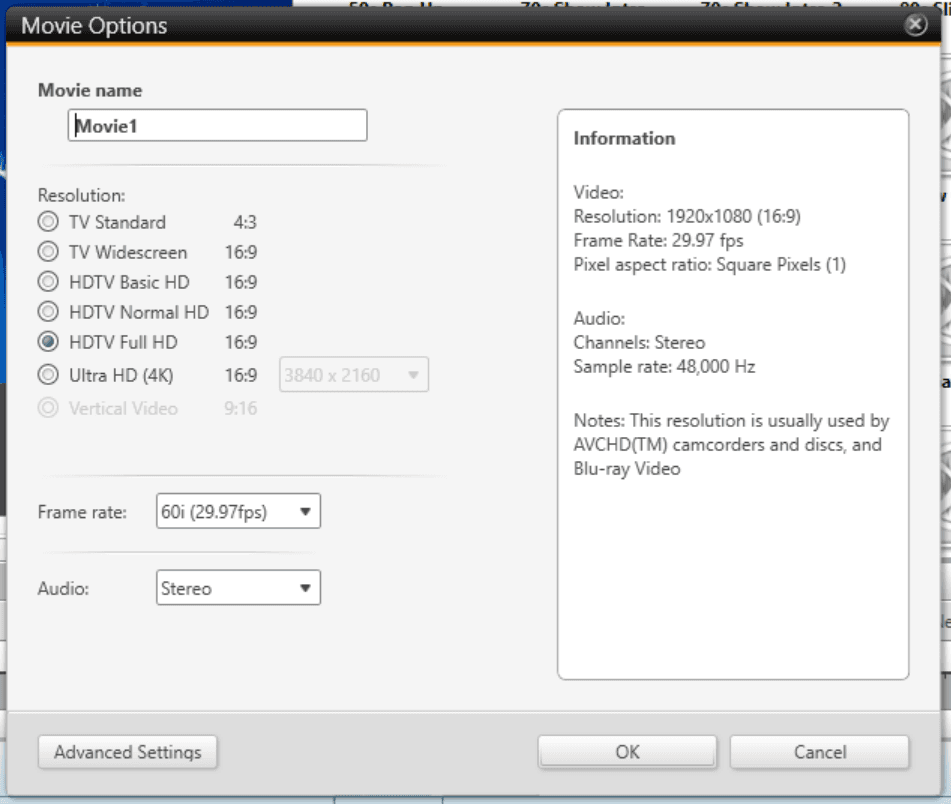Screen dimensions: 951x804
Task: Close the Movie Options dialog
Action: coord(915,25)
